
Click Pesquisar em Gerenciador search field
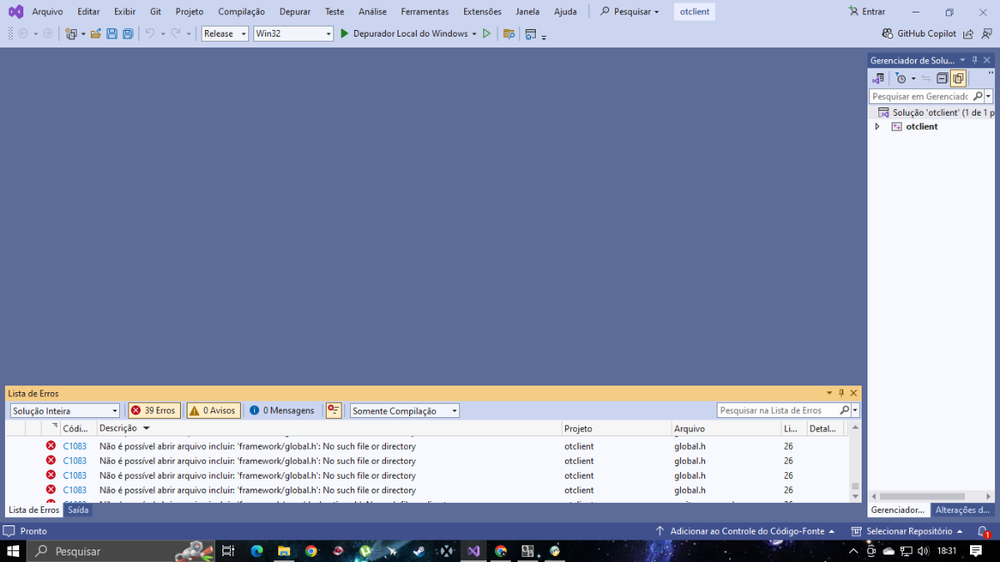[x=920, y=96]
